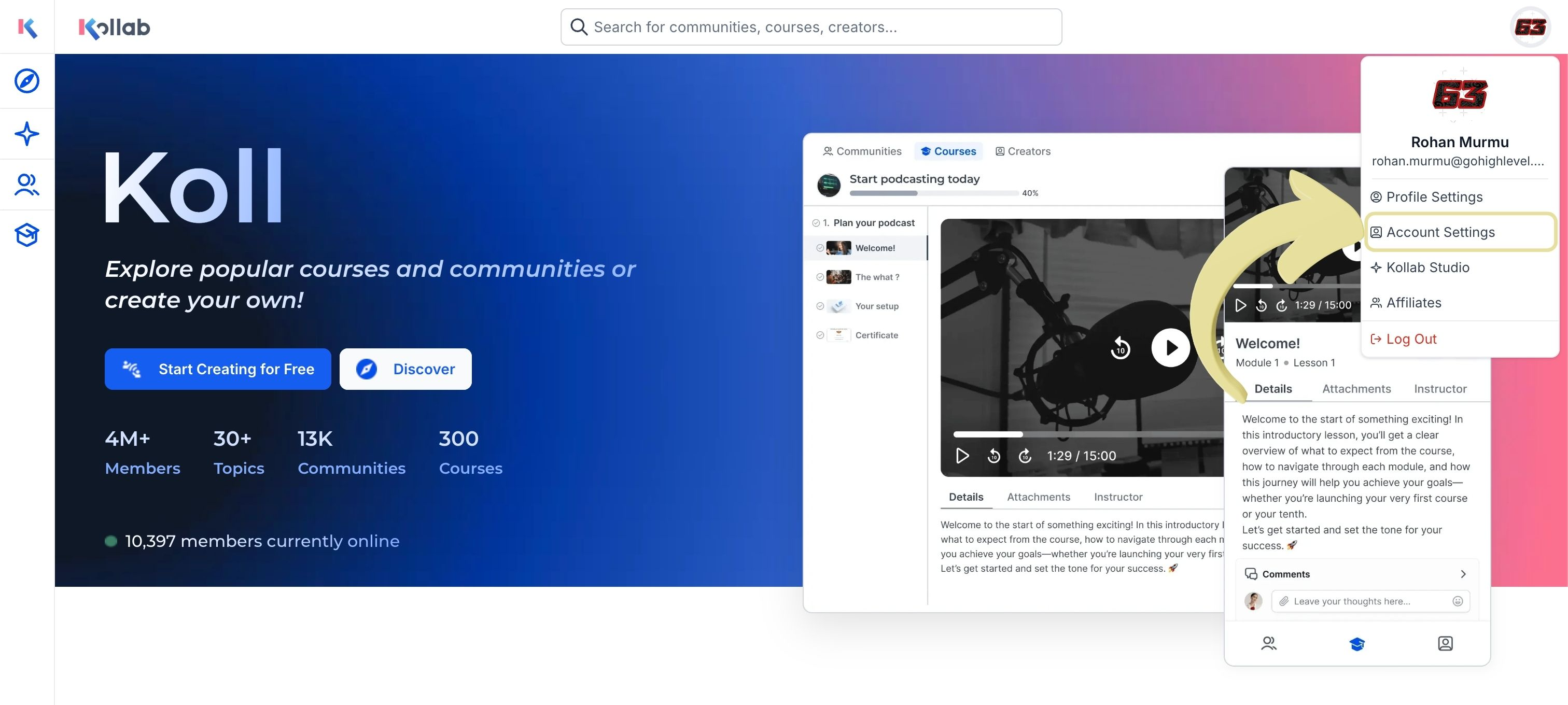Click the search communities input field
Viewport: 1568px width, 705px height.
coord(811,27)
